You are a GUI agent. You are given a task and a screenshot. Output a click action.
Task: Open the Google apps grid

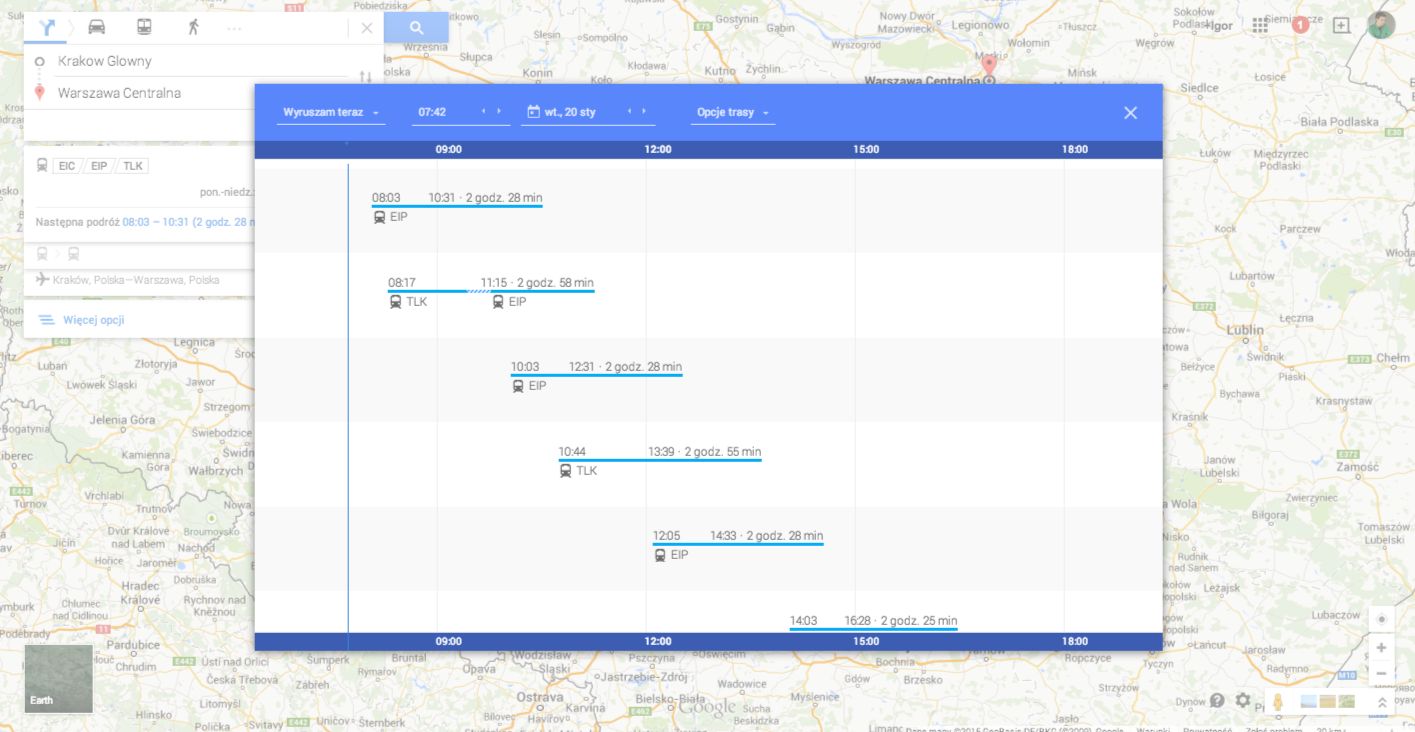pyautogui.click(x=1260, y=24)
